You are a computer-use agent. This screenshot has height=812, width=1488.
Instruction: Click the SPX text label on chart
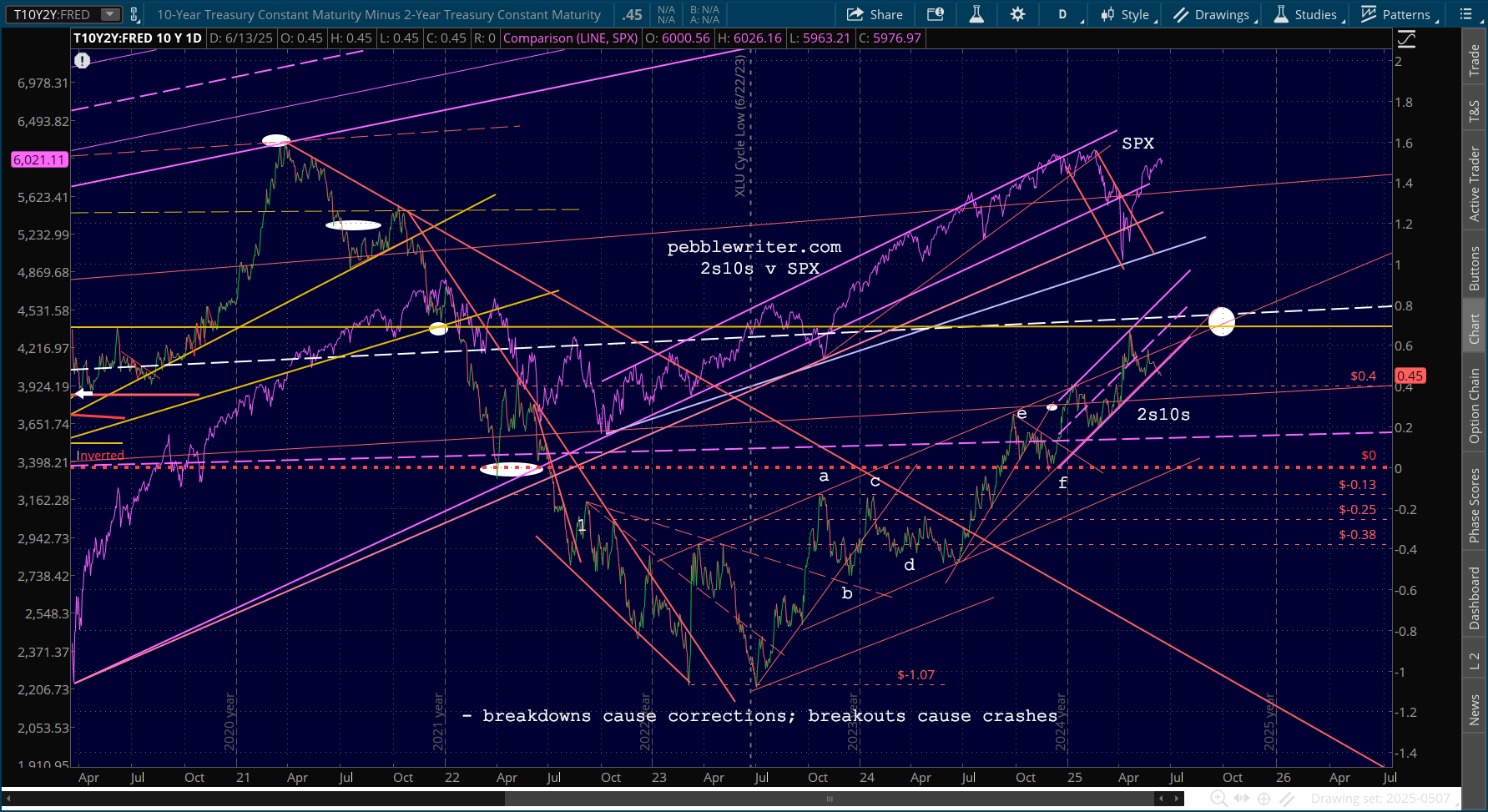coord(1138,144)
